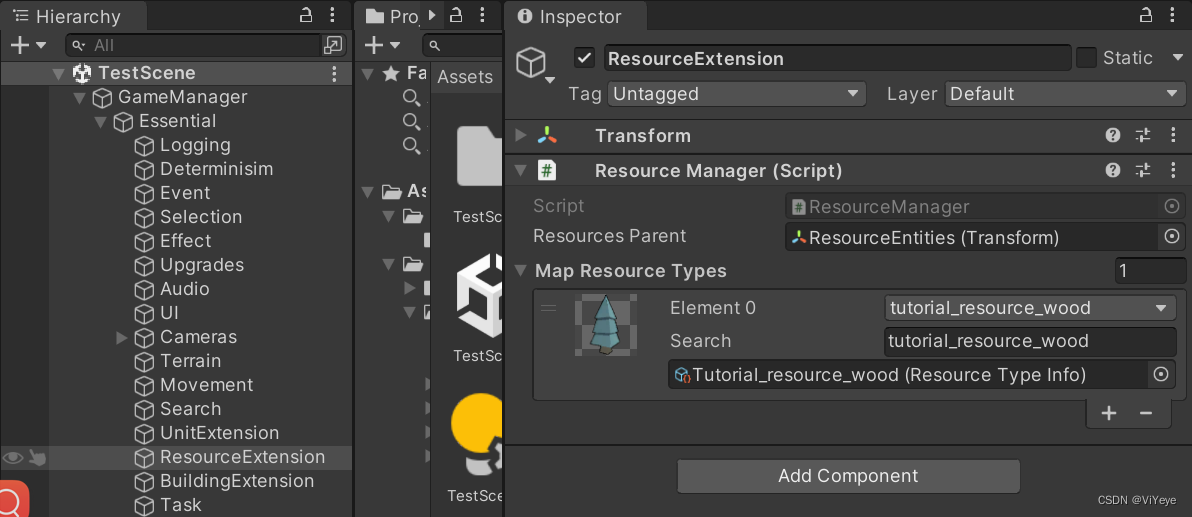Click object picker for Tutorial_resource_wood field
1192x517 pixels.
click(x=1161, y=375)
